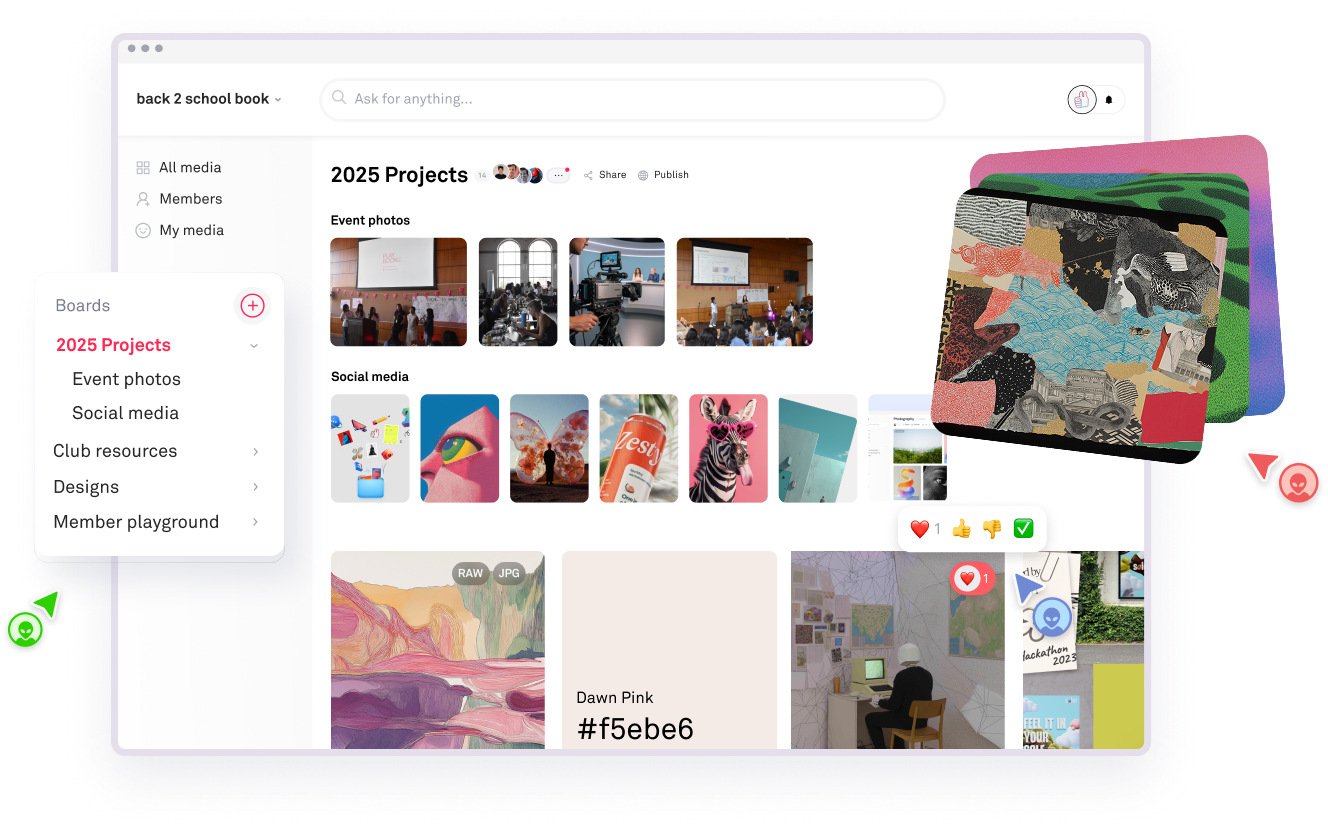Expand the Club resources board
The width and height of the screenshot is (1328, 831).
[256, 452]
